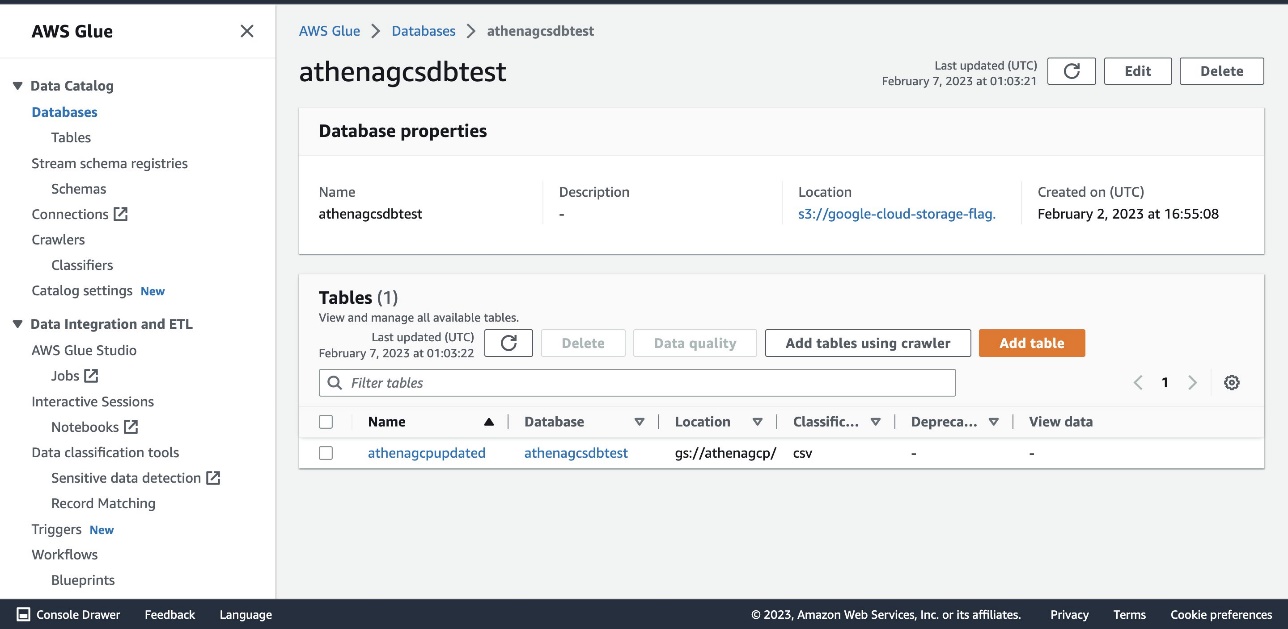Open AWS Glue Studio
The width and height of the screenshot is (1288, 629).
84,350
